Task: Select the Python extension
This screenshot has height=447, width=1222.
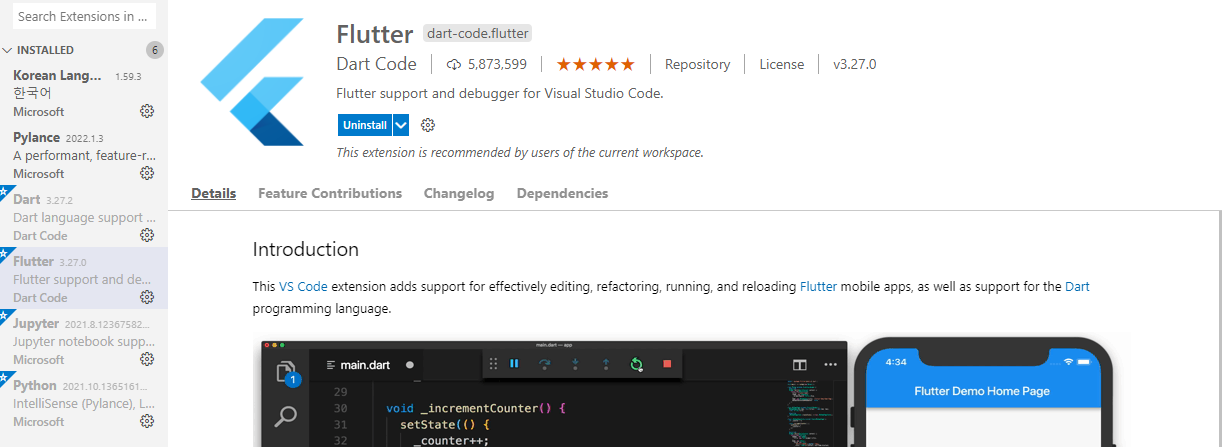Action: [x=84, y=403]
